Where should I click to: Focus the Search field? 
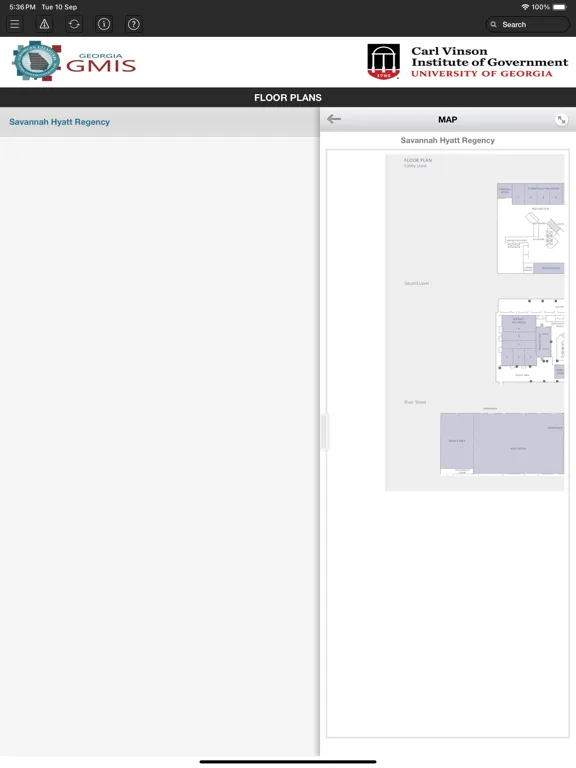click(x=528, y=24)
